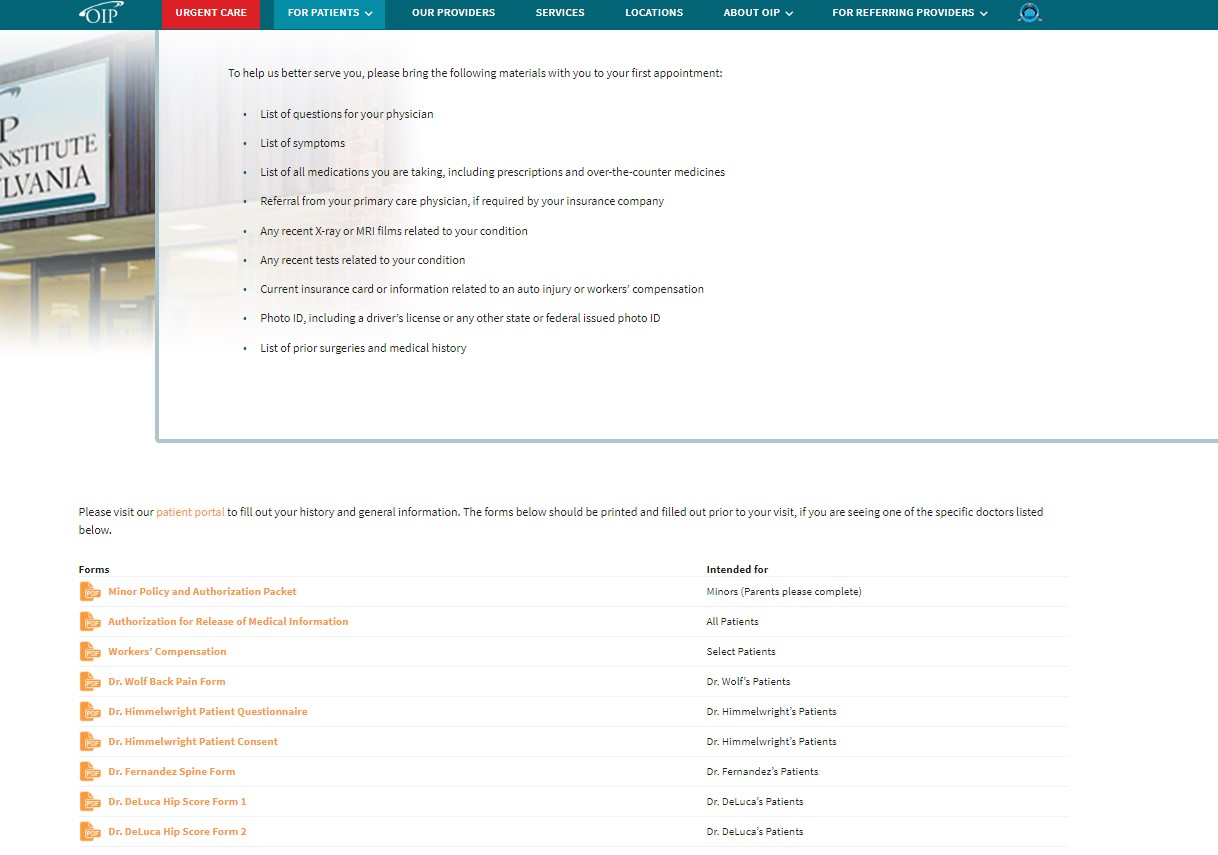
Task: Click the 'Intended for' column header
Action: click(x=737, y=570)
